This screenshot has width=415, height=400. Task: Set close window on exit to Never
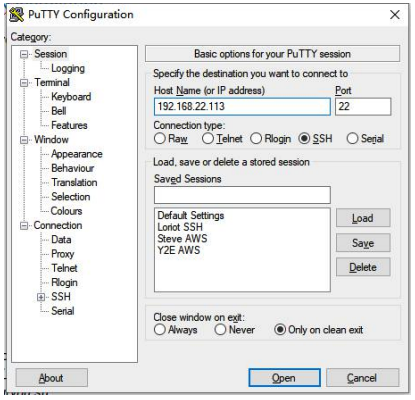(x=220, y=330)
